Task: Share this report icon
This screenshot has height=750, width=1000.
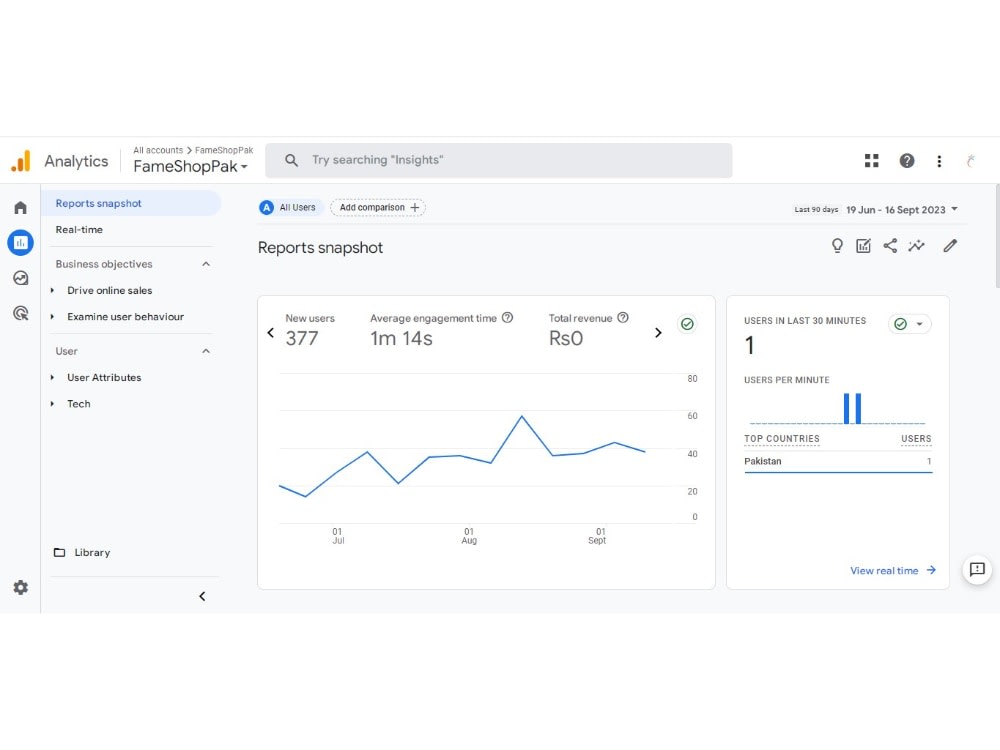Action: point(890,246)
